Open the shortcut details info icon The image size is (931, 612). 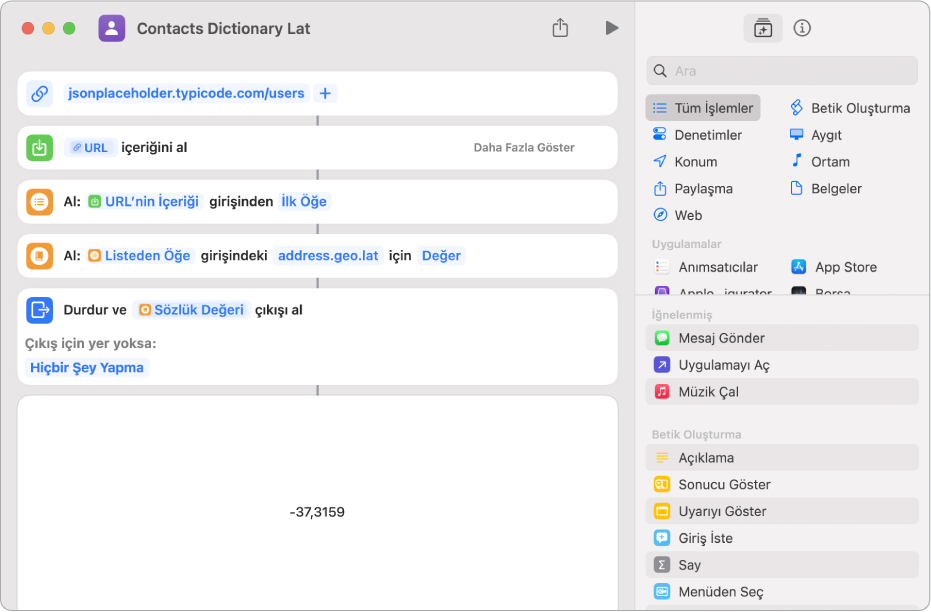(802, 28)
